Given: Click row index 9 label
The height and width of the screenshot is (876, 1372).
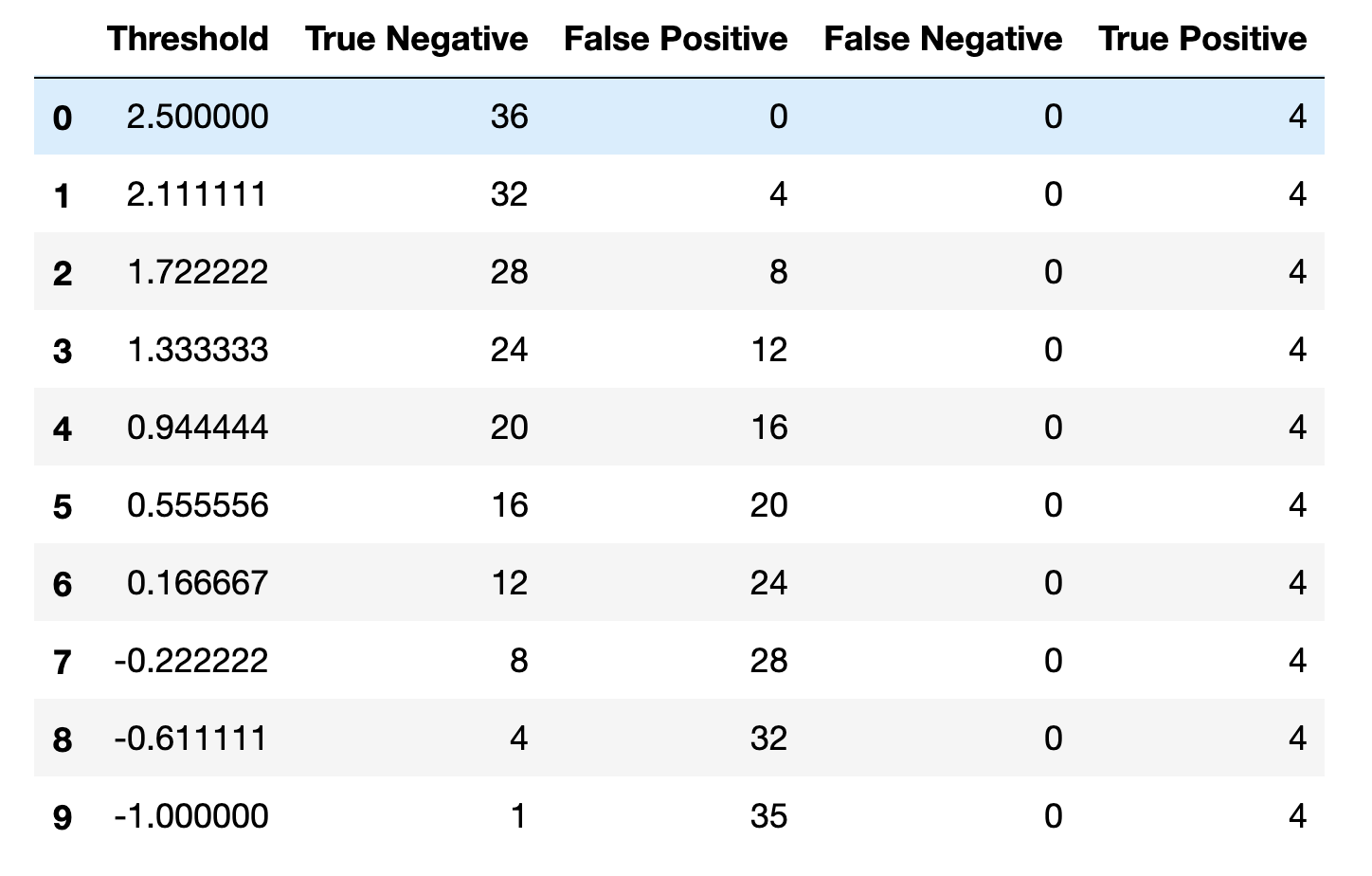Looking at the screenshot, I should point(62,817).
